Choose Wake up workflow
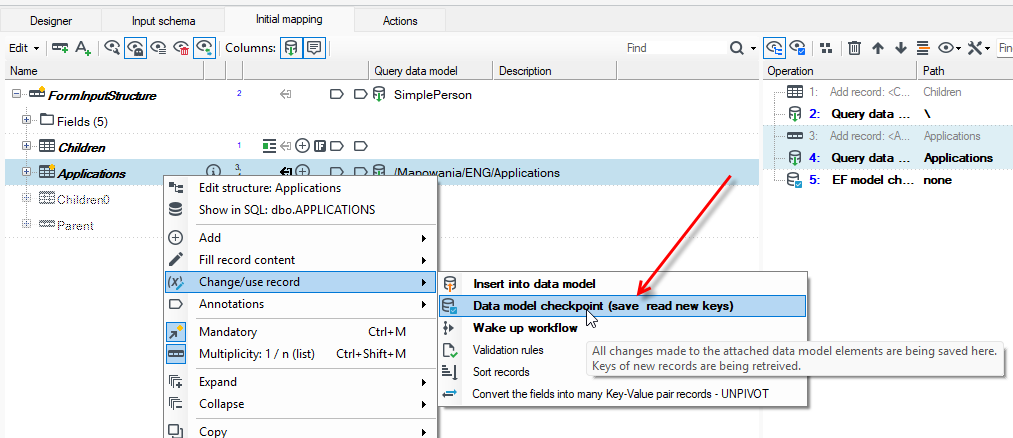 click(622, 328)
